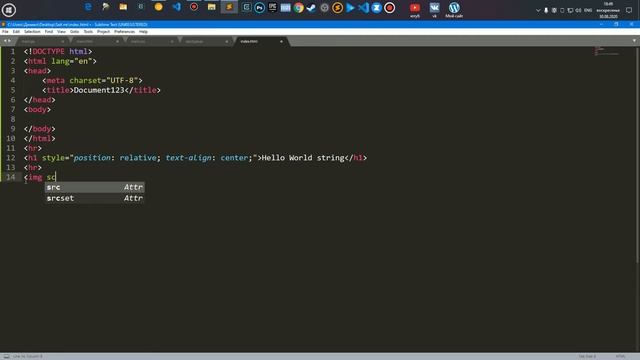
Task: Open the HTML syntax selector in status bar
Action: point(620,356)
